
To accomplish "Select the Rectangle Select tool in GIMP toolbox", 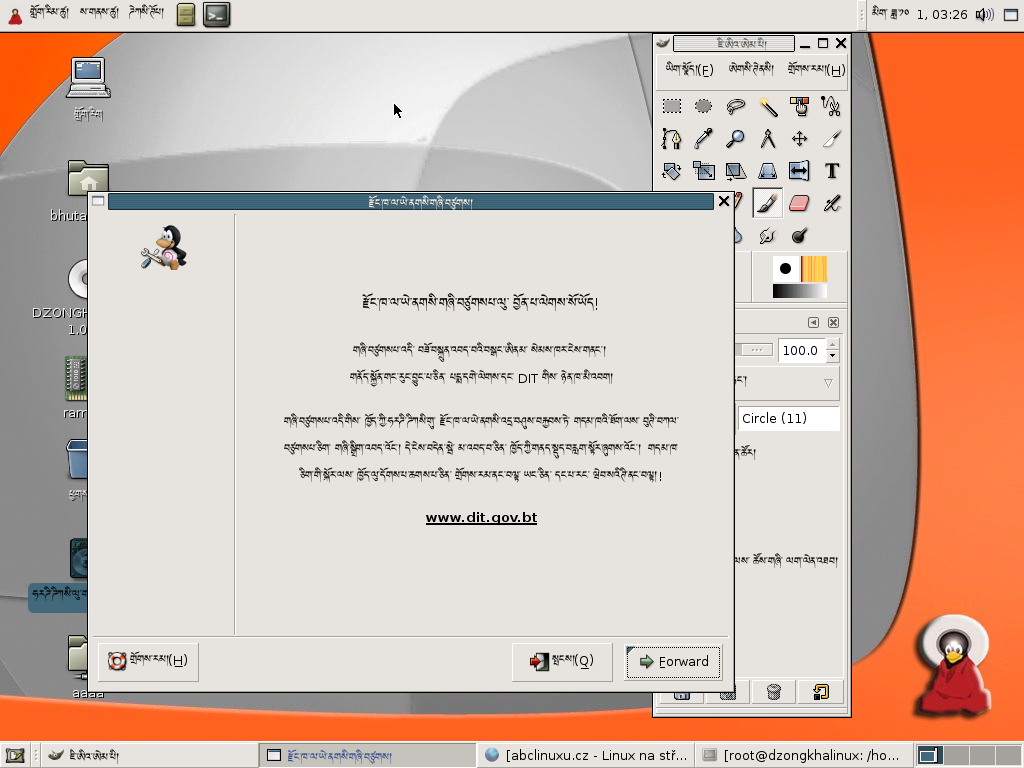I will click(671, 106).
